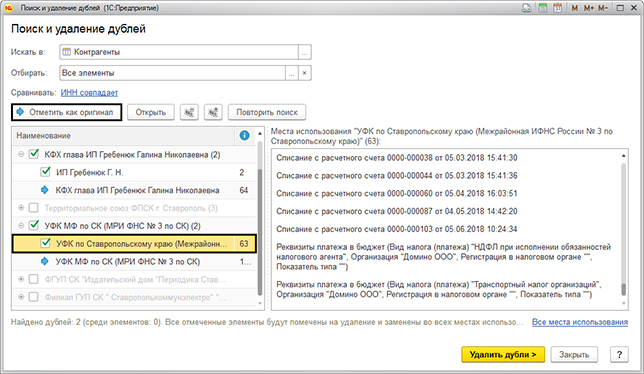Open the ИНН совпадает comparison link
Viewport: 644px width, 374px height.
coord(89,93)
